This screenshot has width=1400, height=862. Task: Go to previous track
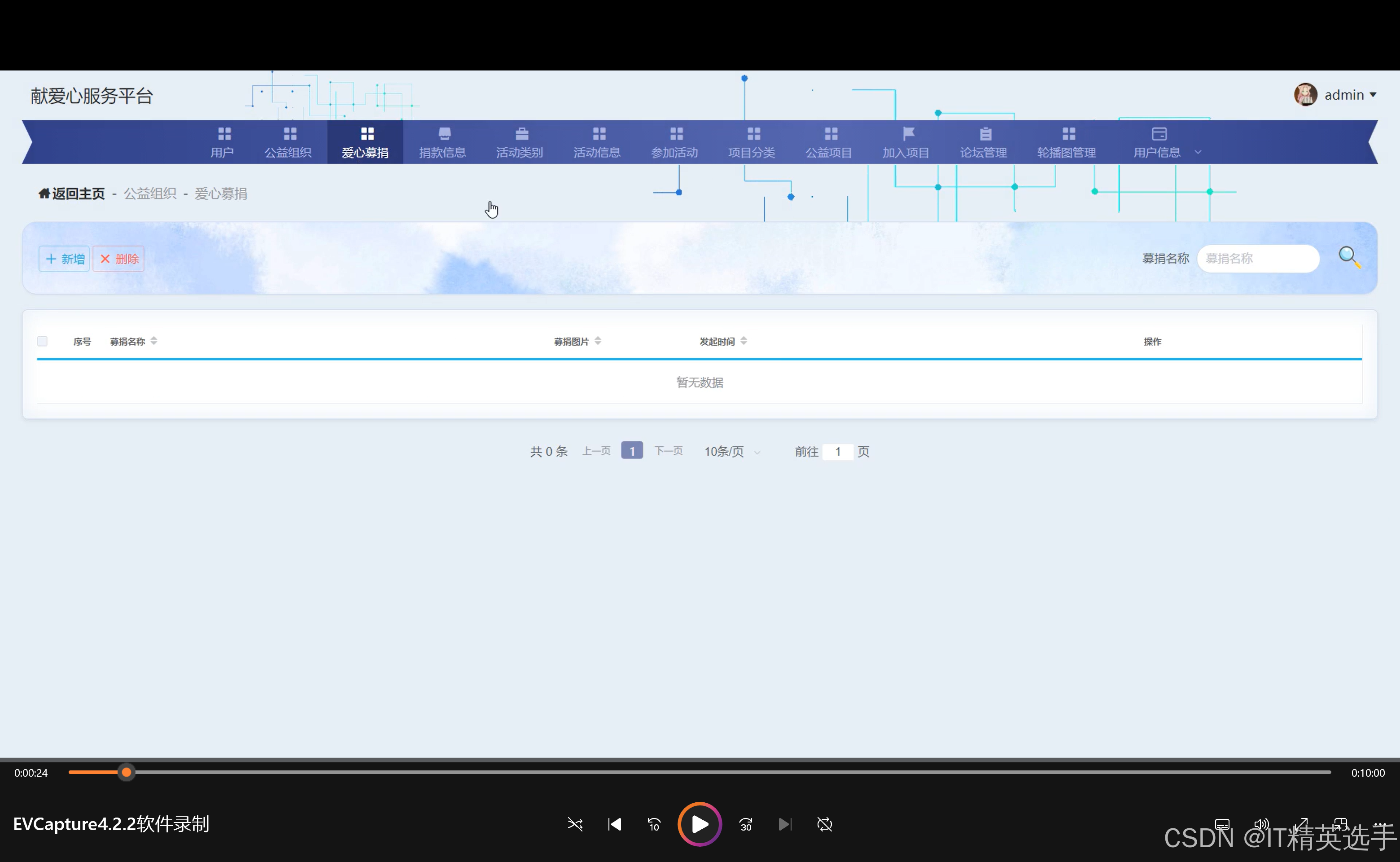[x=614, y=824]
